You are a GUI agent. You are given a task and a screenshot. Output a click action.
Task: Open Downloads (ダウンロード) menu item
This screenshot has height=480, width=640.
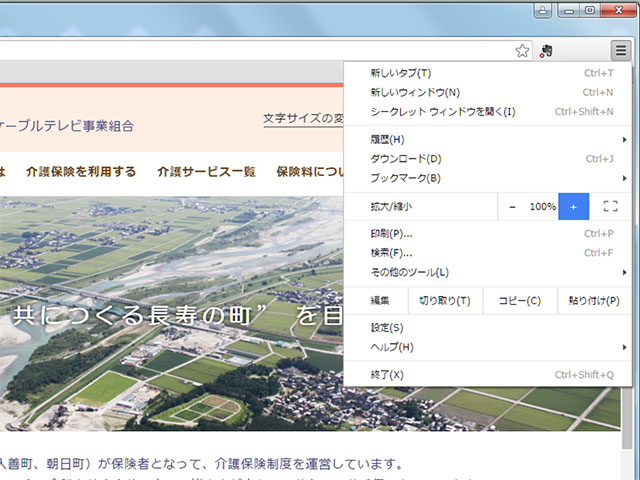488,159
